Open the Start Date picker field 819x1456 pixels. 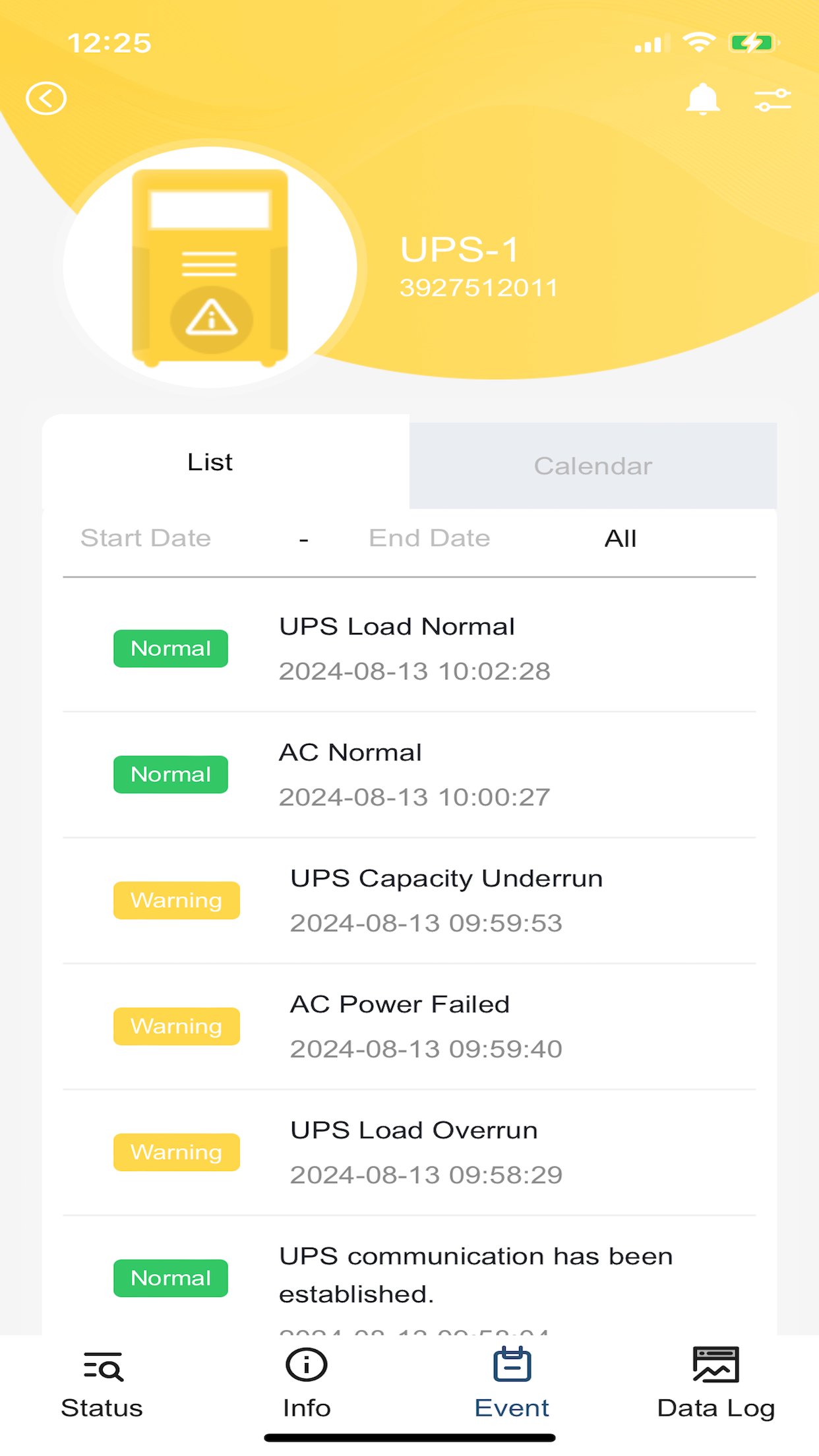[146, 538]
